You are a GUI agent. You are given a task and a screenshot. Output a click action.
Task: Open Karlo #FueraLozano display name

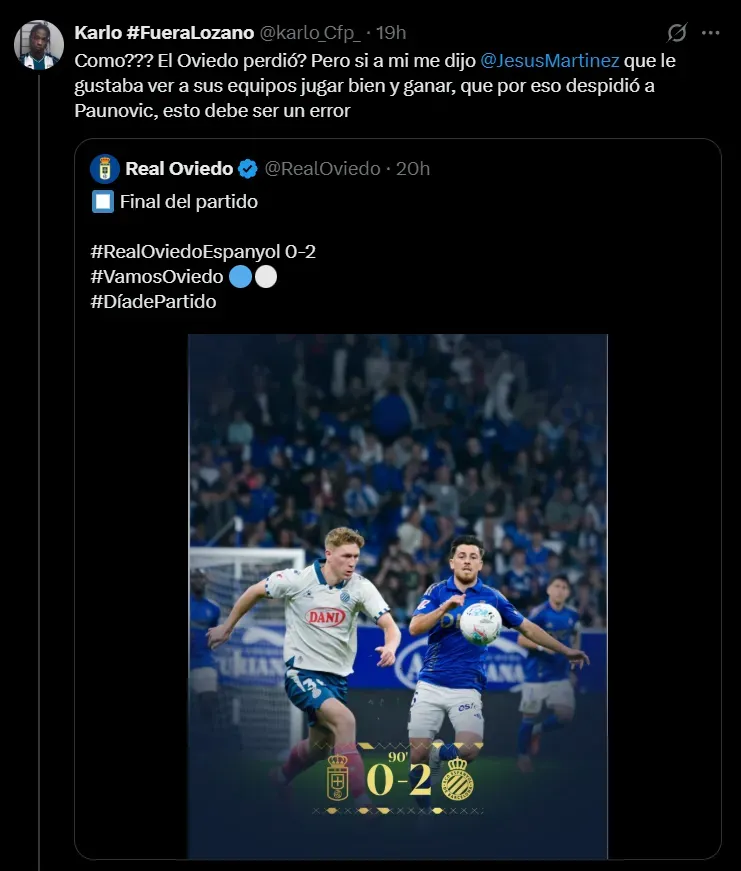164,33
